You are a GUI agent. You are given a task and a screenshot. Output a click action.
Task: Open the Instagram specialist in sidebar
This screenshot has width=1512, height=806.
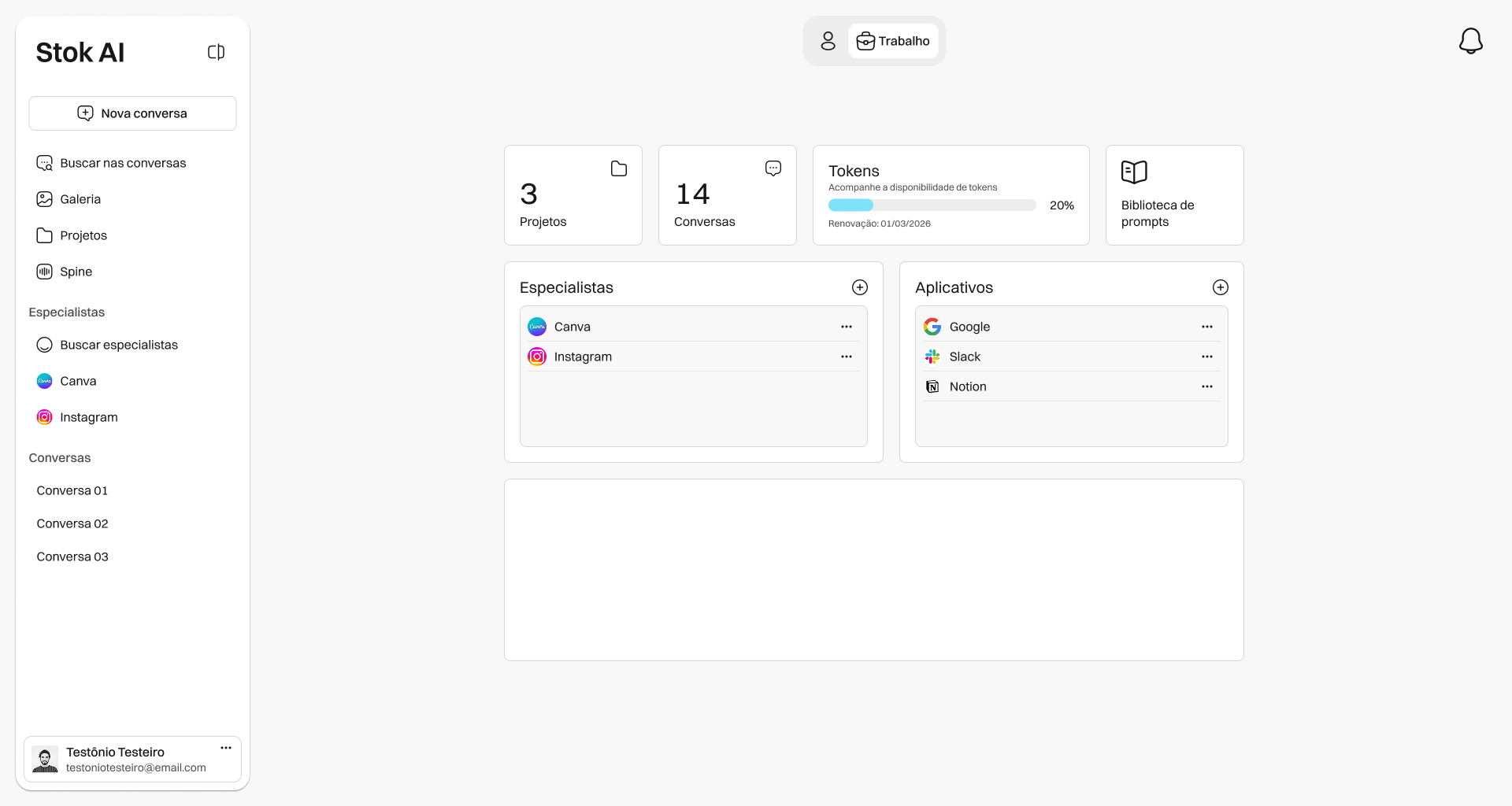tap(89, 417)
